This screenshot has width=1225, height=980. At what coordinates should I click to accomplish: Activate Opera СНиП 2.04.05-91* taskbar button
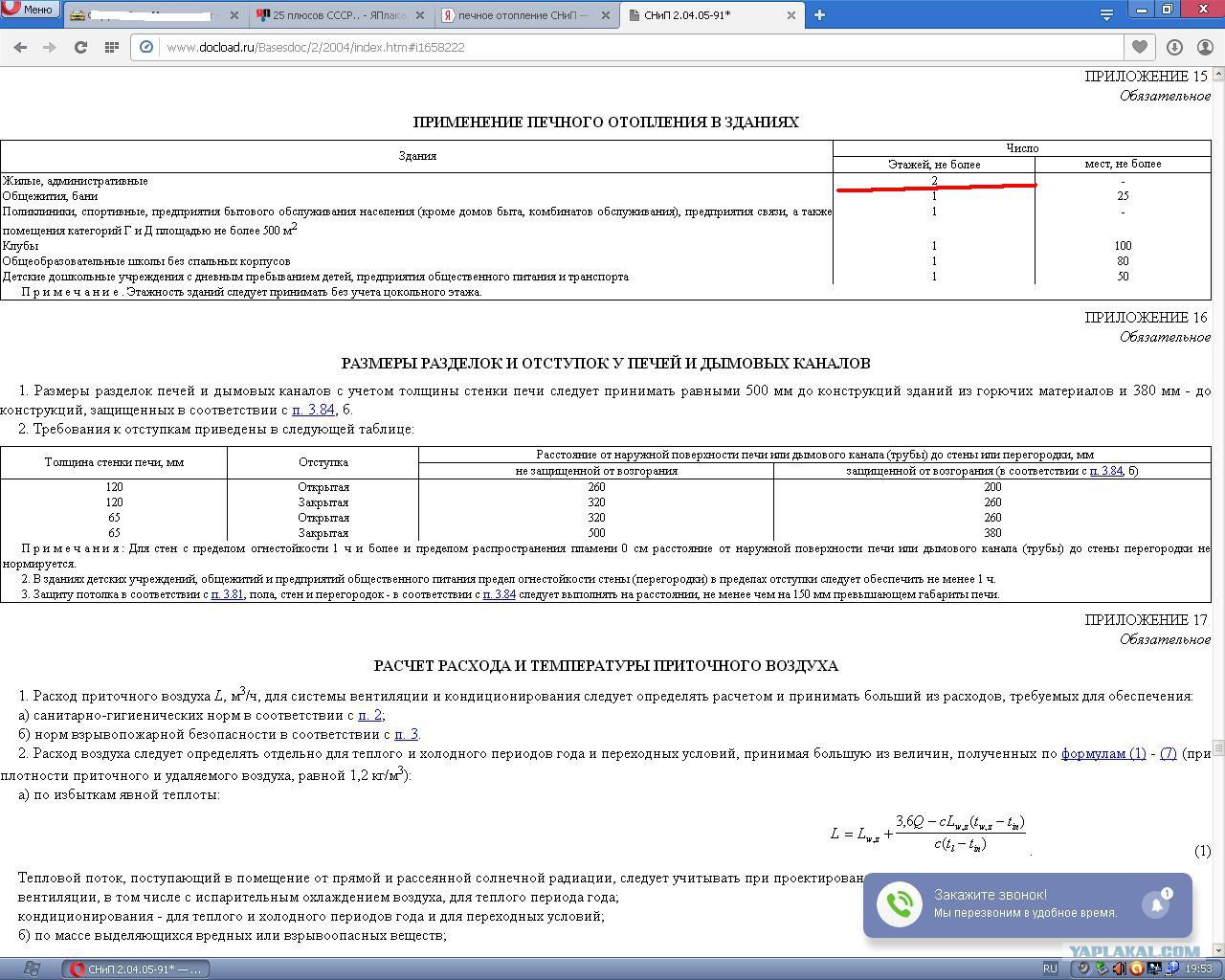pos(136,969)
